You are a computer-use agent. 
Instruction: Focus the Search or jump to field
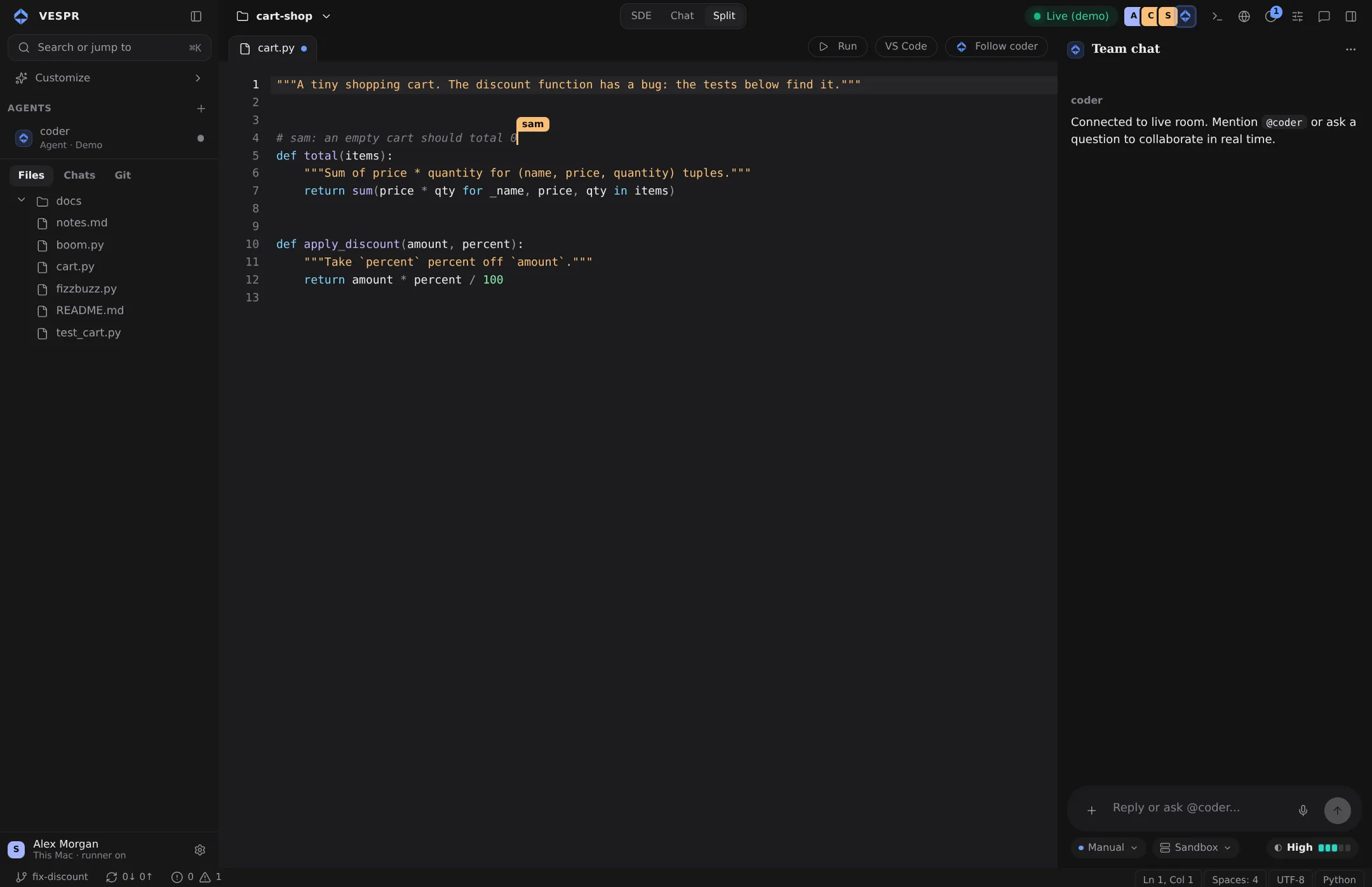(x=109, y=48)
